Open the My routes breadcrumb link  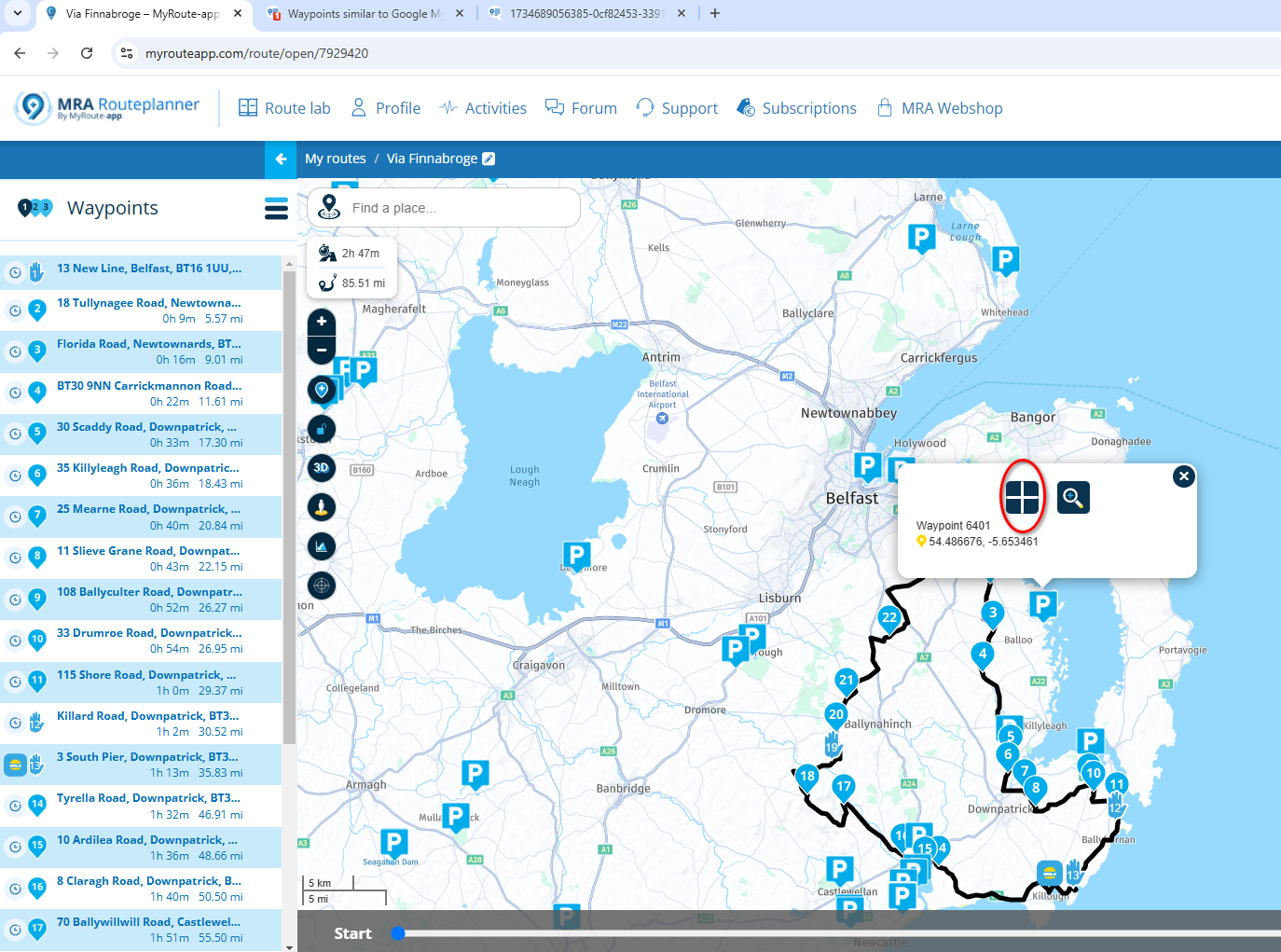pyautogui.click(x=336, y=159)
